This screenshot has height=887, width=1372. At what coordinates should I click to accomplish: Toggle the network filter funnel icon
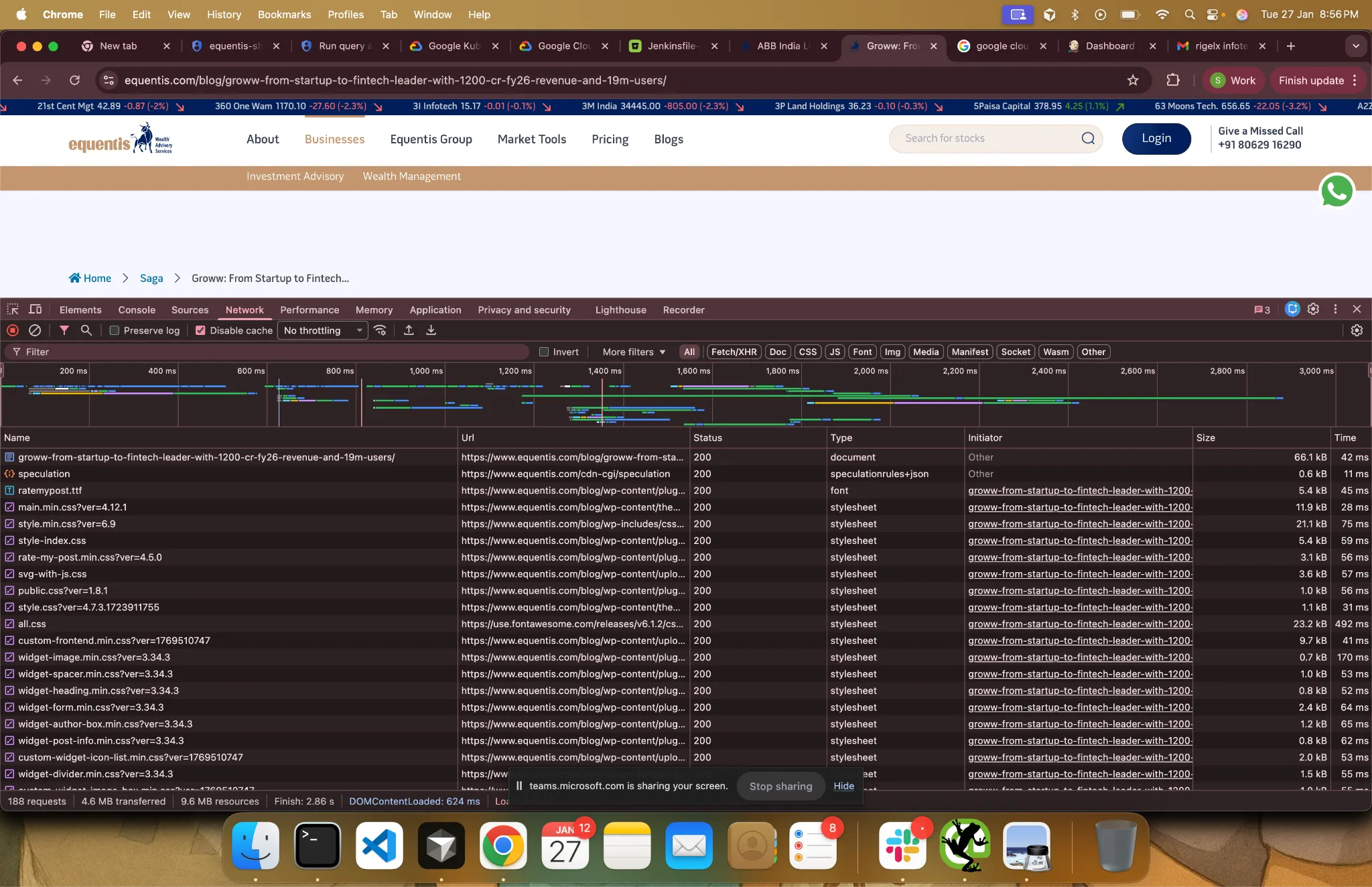click(x=64, y=330)
